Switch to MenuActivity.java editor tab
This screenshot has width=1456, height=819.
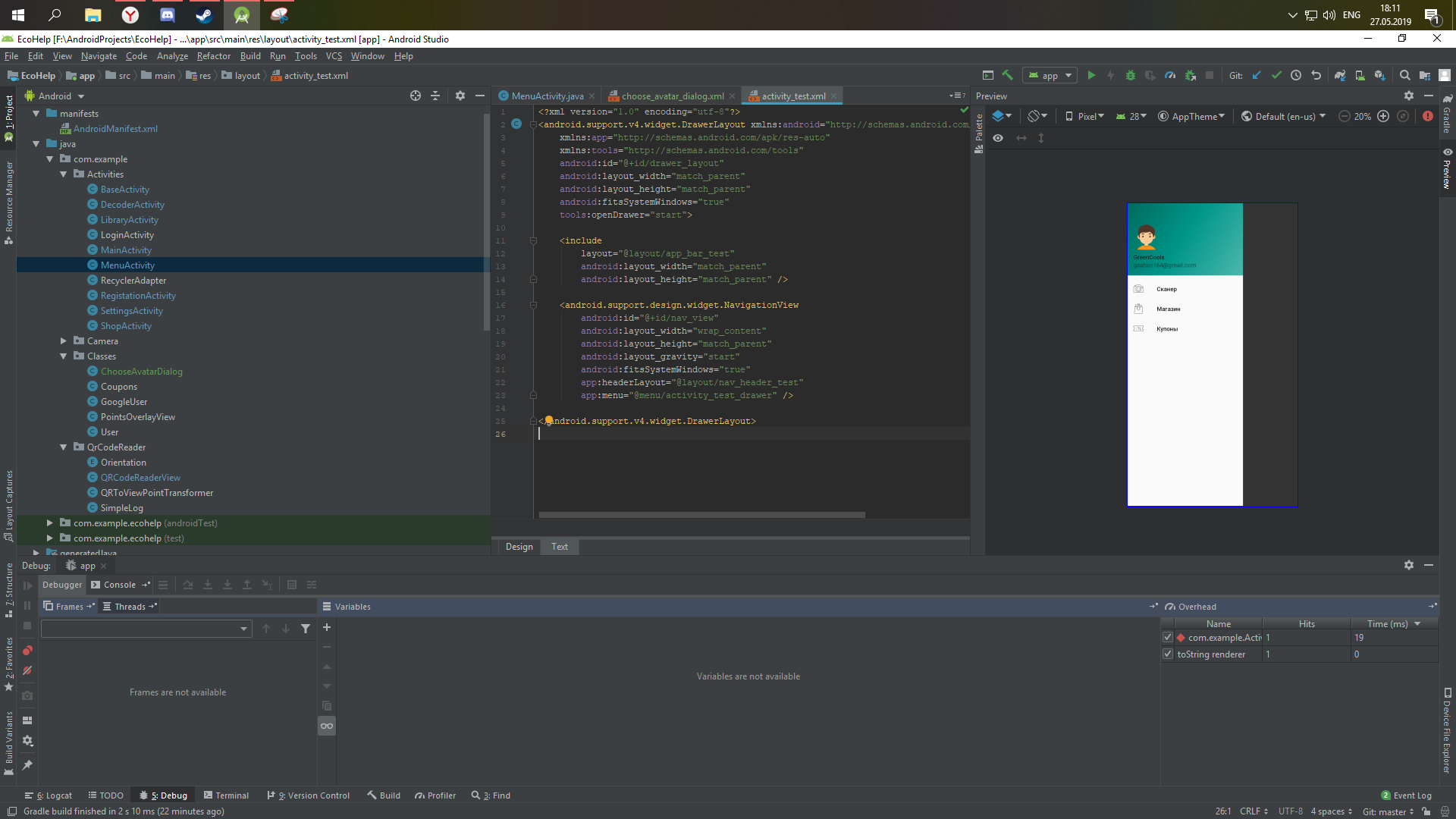tap(547, 96)
